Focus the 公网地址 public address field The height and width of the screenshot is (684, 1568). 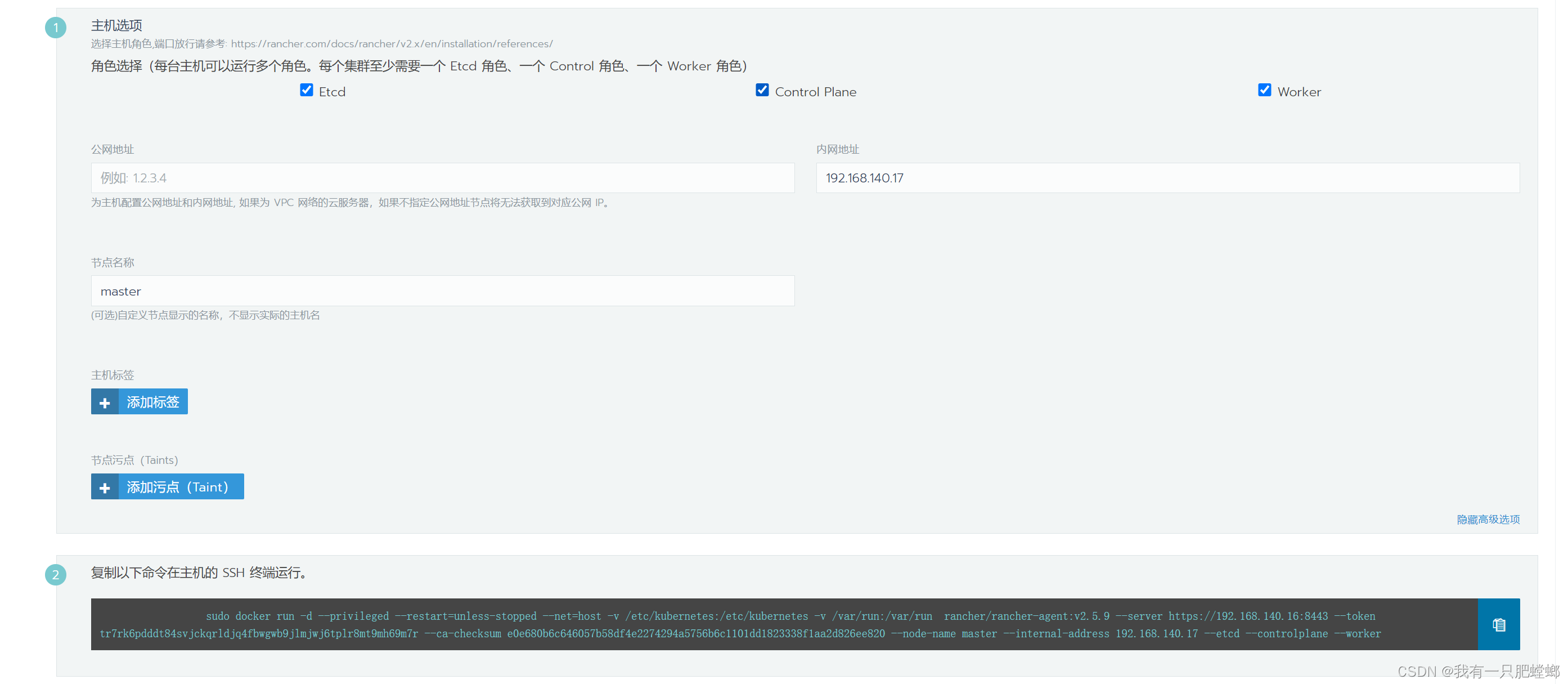(443, 178)
